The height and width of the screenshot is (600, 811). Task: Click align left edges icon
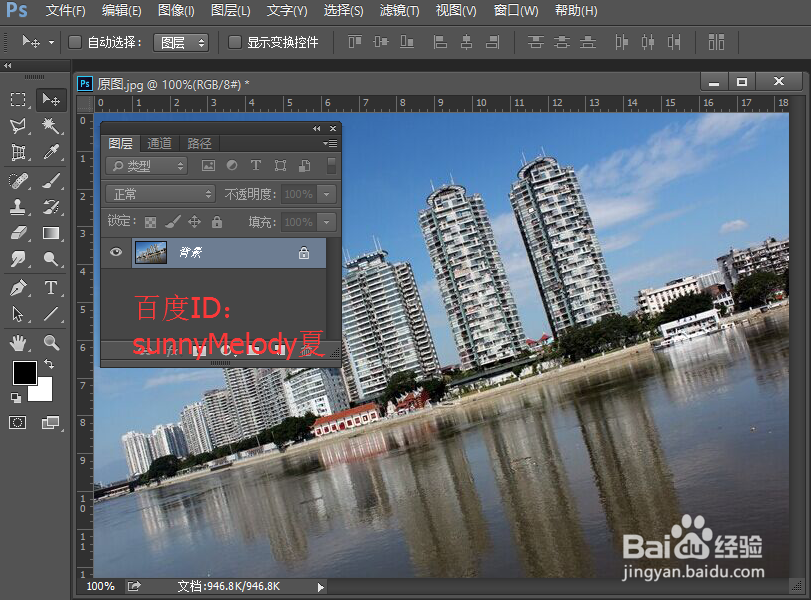tap(440, 42)
